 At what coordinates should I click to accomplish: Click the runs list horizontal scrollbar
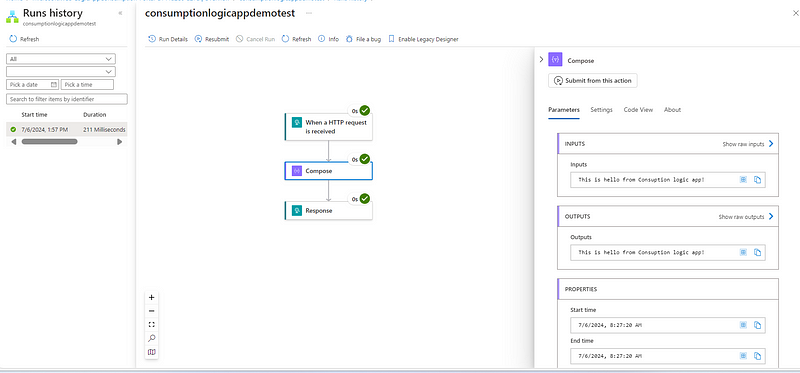pyautogui.click(x=49, y=141)
